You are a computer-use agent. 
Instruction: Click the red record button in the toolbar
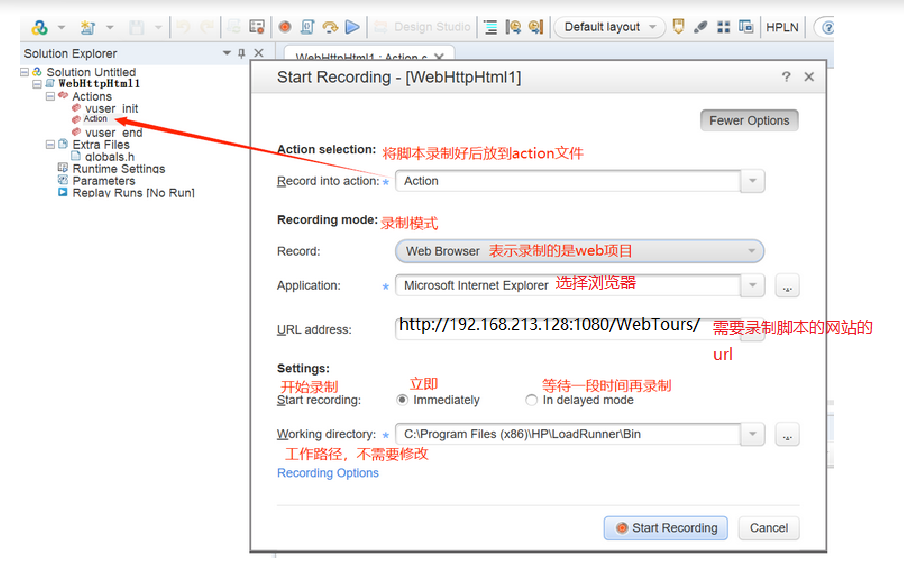(284, 27)
